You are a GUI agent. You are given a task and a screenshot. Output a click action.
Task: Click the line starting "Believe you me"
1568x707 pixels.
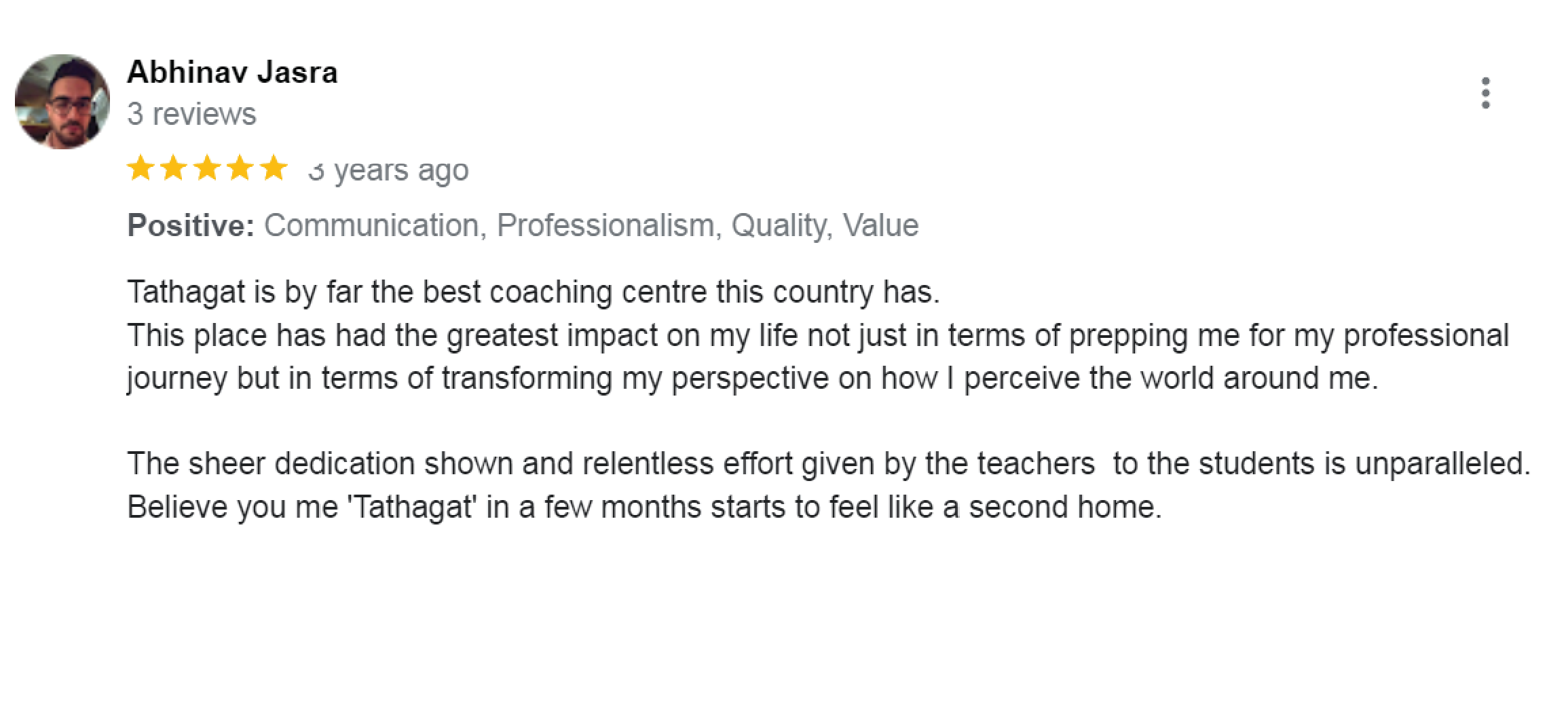[645, 508]
